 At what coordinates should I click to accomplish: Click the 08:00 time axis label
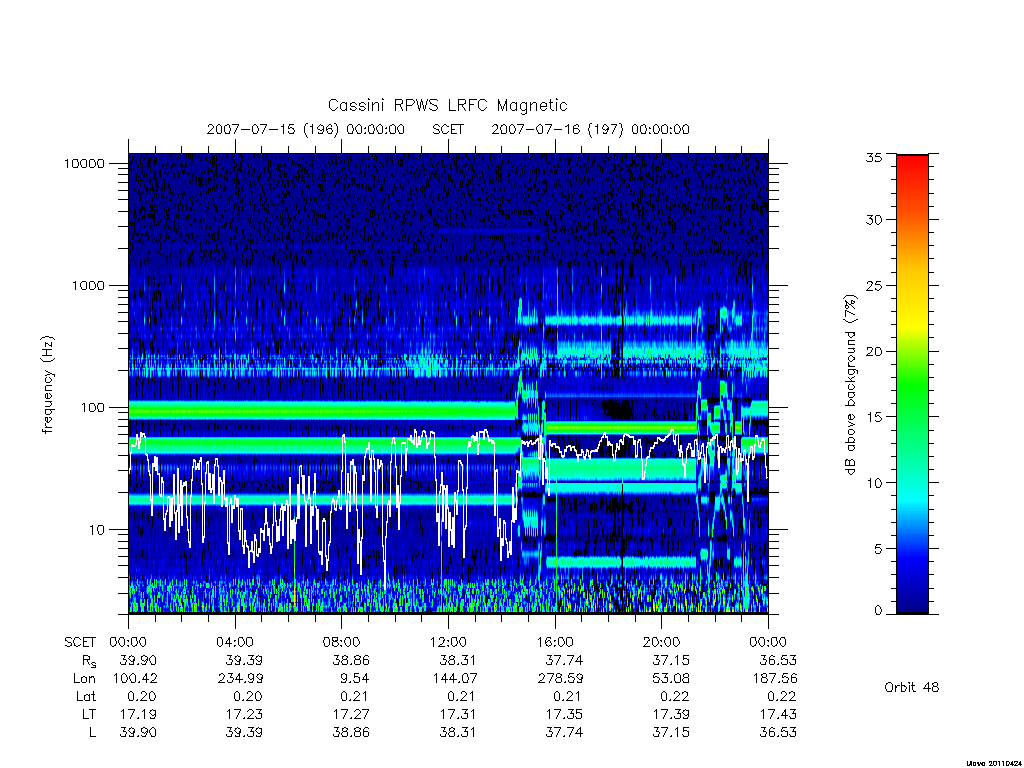[x=342, y=642]
